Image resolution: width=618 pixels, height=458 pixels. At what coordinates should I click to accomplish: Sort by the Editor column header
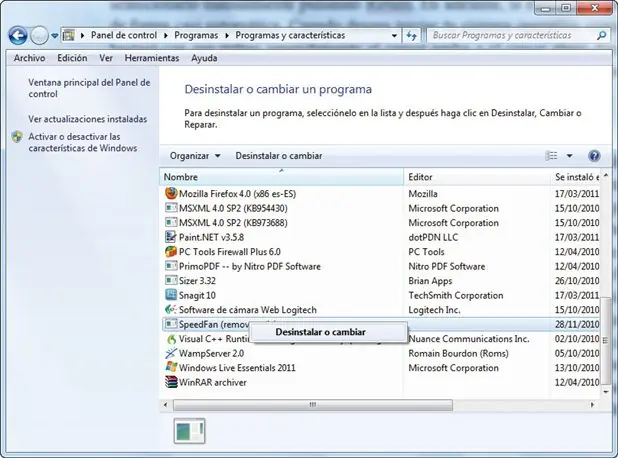click(x=477, y=177)
